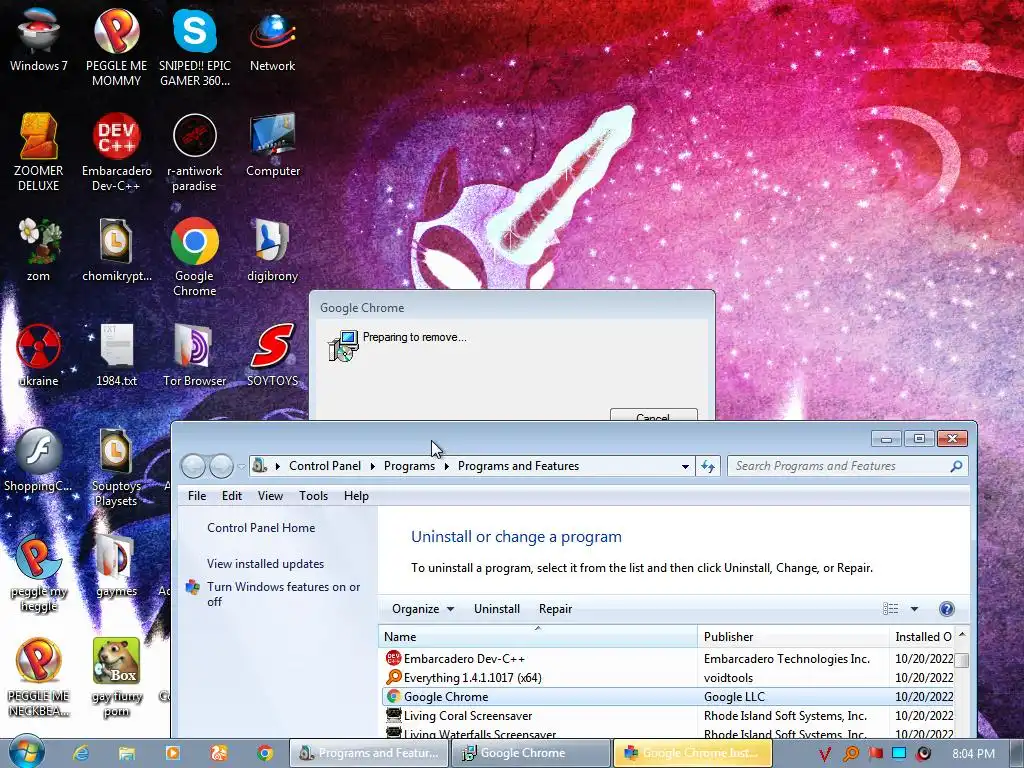Click the pinned Chrome taskbar icon
This screenshot has width=1024, height=768.
(264, 753)
